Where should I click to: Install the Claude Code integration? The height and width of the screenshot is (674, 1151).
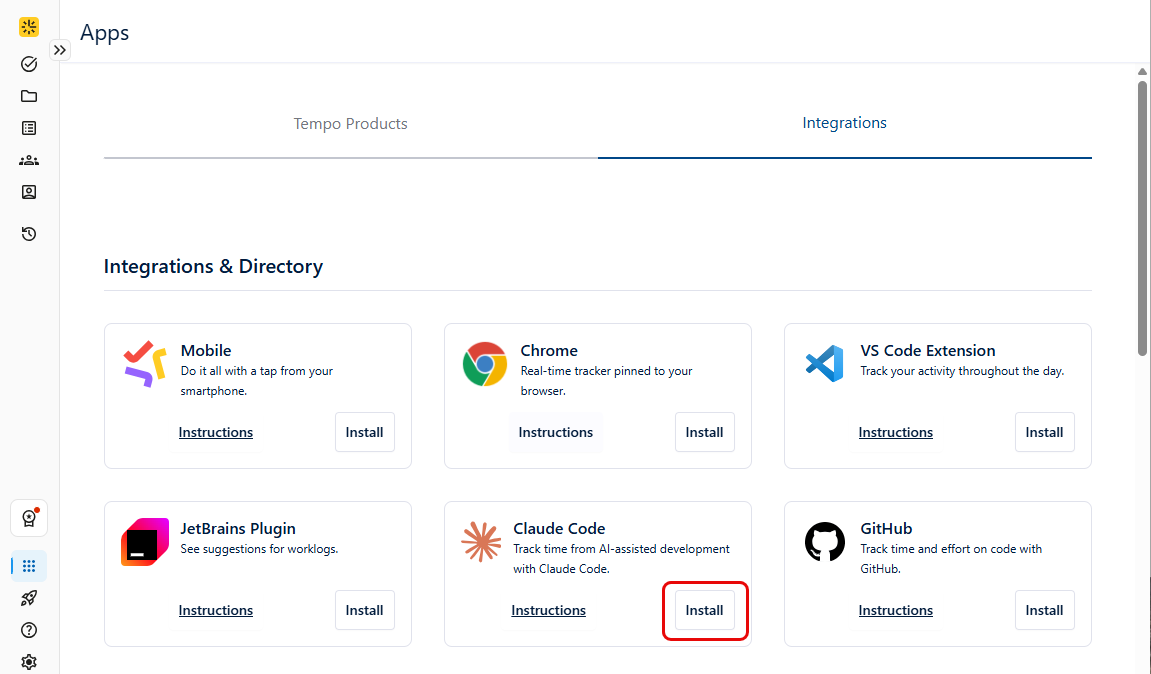click(705, 610)
